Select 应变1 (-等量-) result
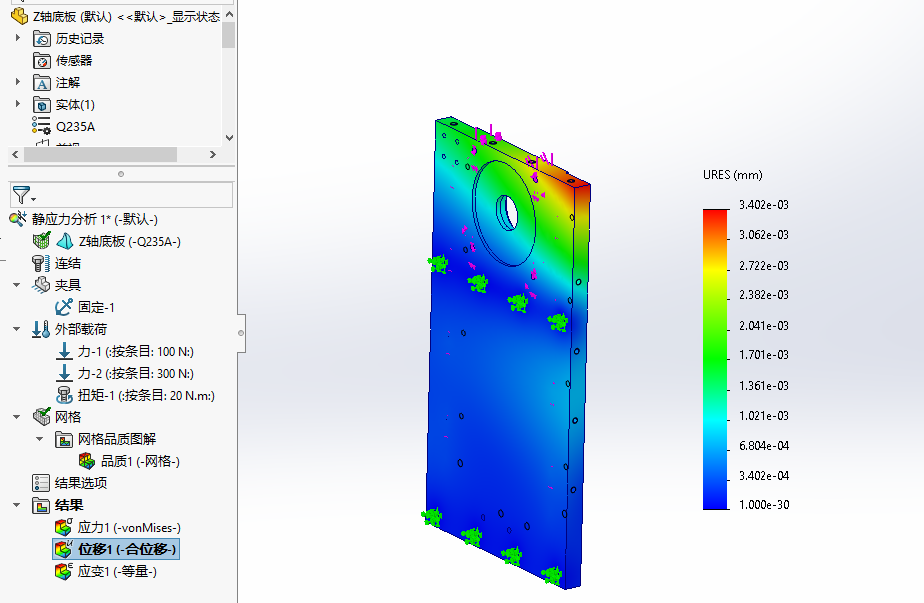 [x=117, y=572]
